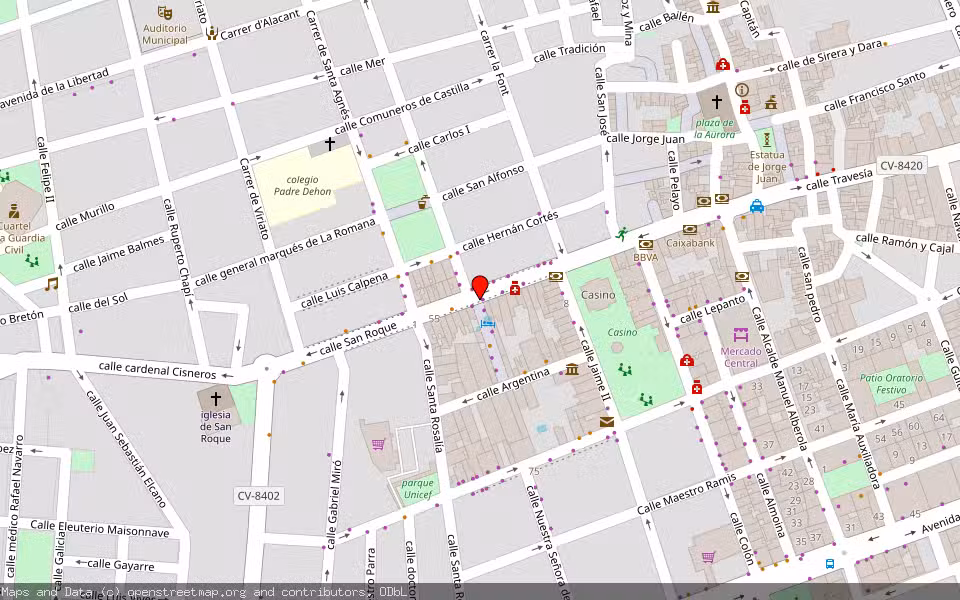Screen dimensions: 960x600
Task: Open the tourist information icon near plaza de la Aurora
Action: pos(741,89)
